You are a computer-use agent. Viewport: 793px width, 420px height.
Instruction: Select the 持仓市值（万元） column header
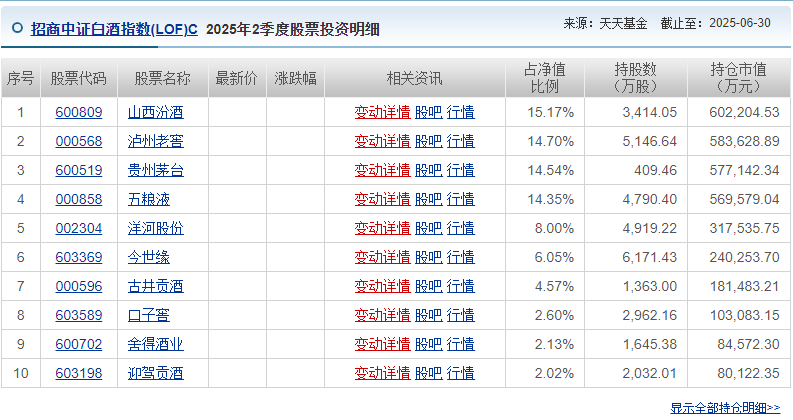click(739, 78)
